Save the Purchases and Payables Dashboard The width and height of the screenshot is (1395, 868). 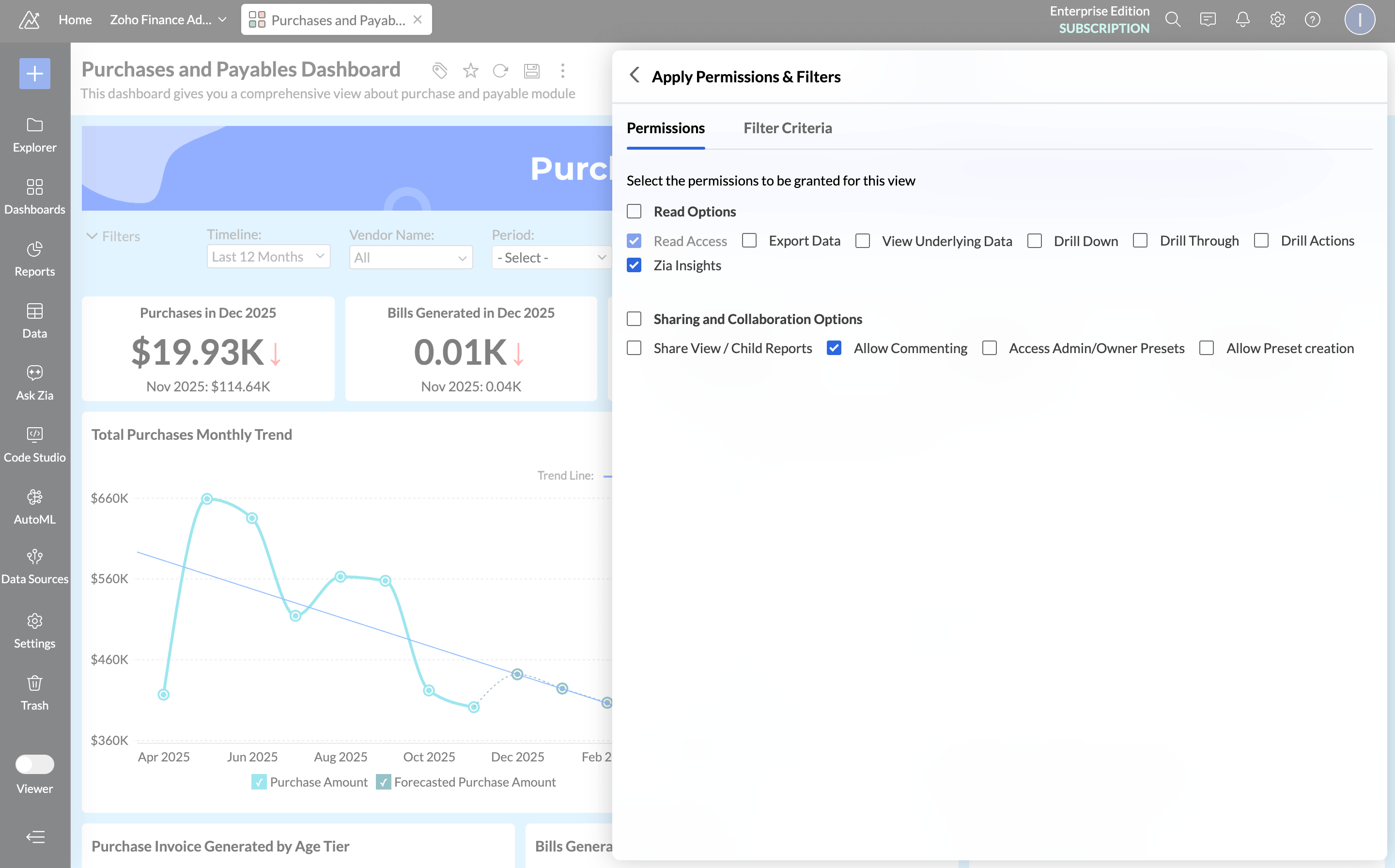point(531,71)
